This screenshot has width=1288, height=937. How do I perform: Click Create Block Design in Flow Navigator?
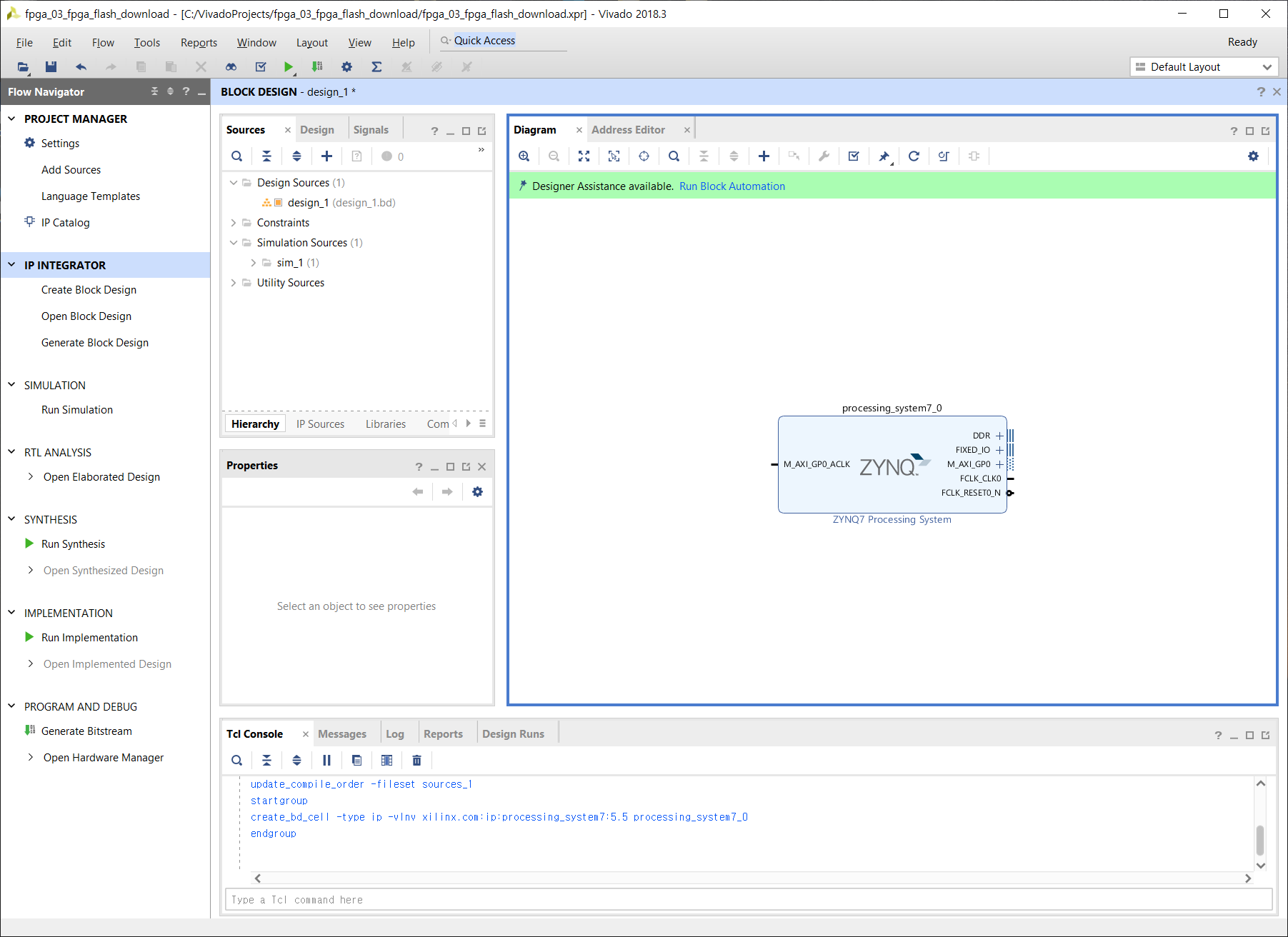(x=89, y=290)
